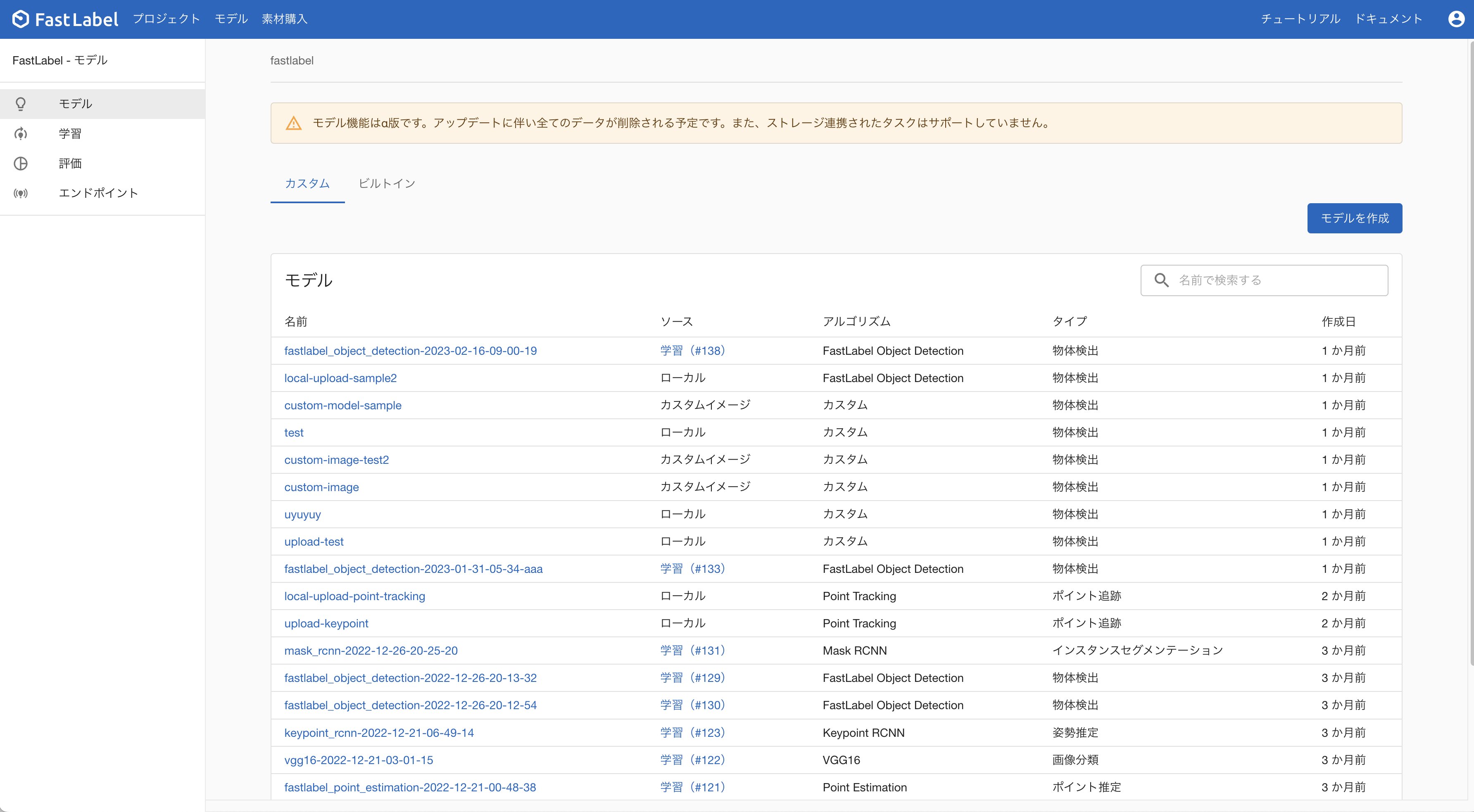The image size is (1474, 812).
Task: Switch to the ビルトイン tab
Action: coord(387,183)
